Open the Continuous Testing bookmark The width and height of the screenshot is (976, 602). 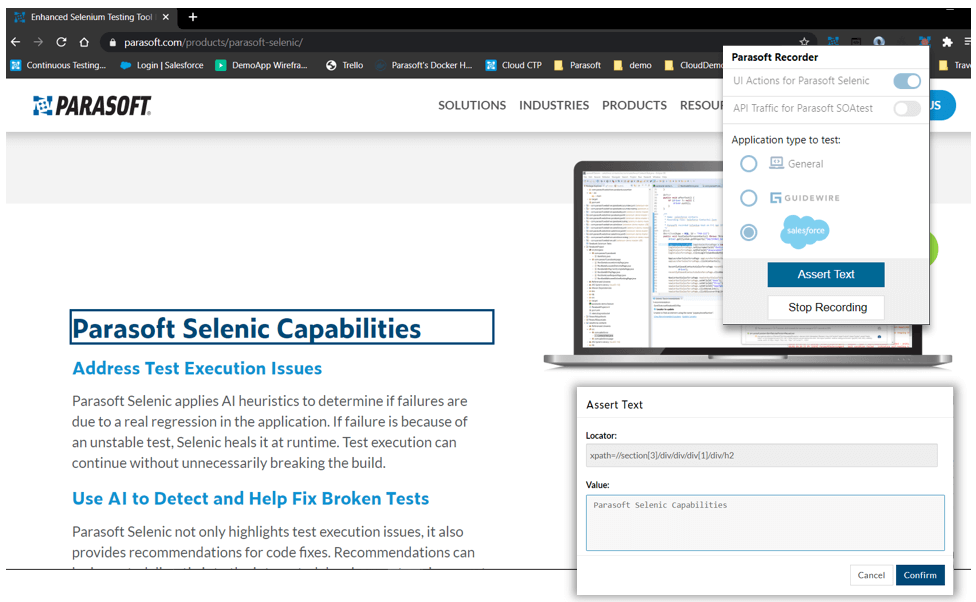(59, 65)
